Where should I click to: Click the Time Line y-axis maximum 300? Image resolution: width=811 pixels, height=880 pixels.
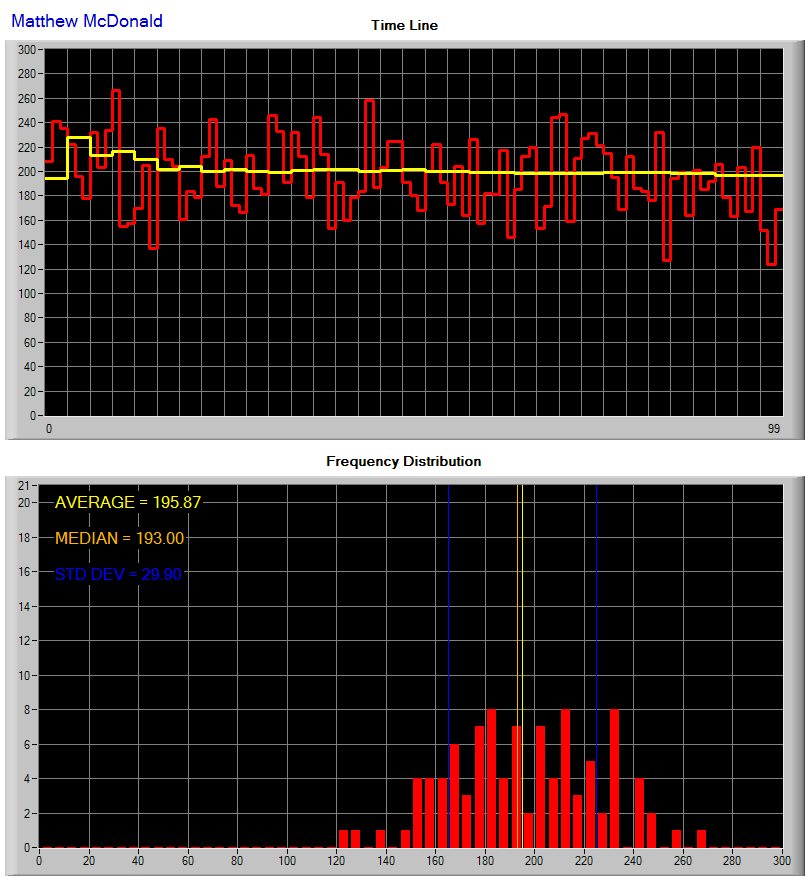pyautogui.click(x=26, y=50)
